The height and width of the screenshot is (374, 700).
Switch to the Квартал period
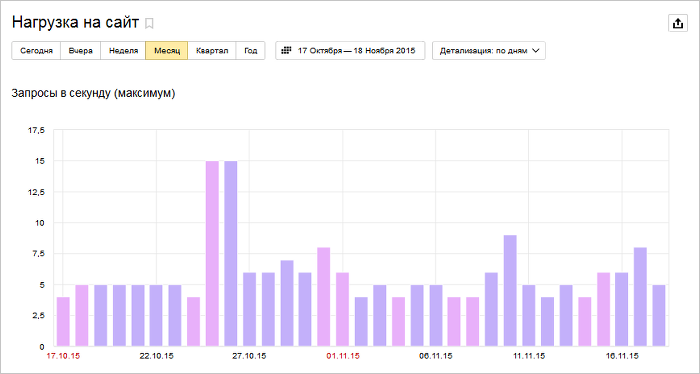click(212, 50)
